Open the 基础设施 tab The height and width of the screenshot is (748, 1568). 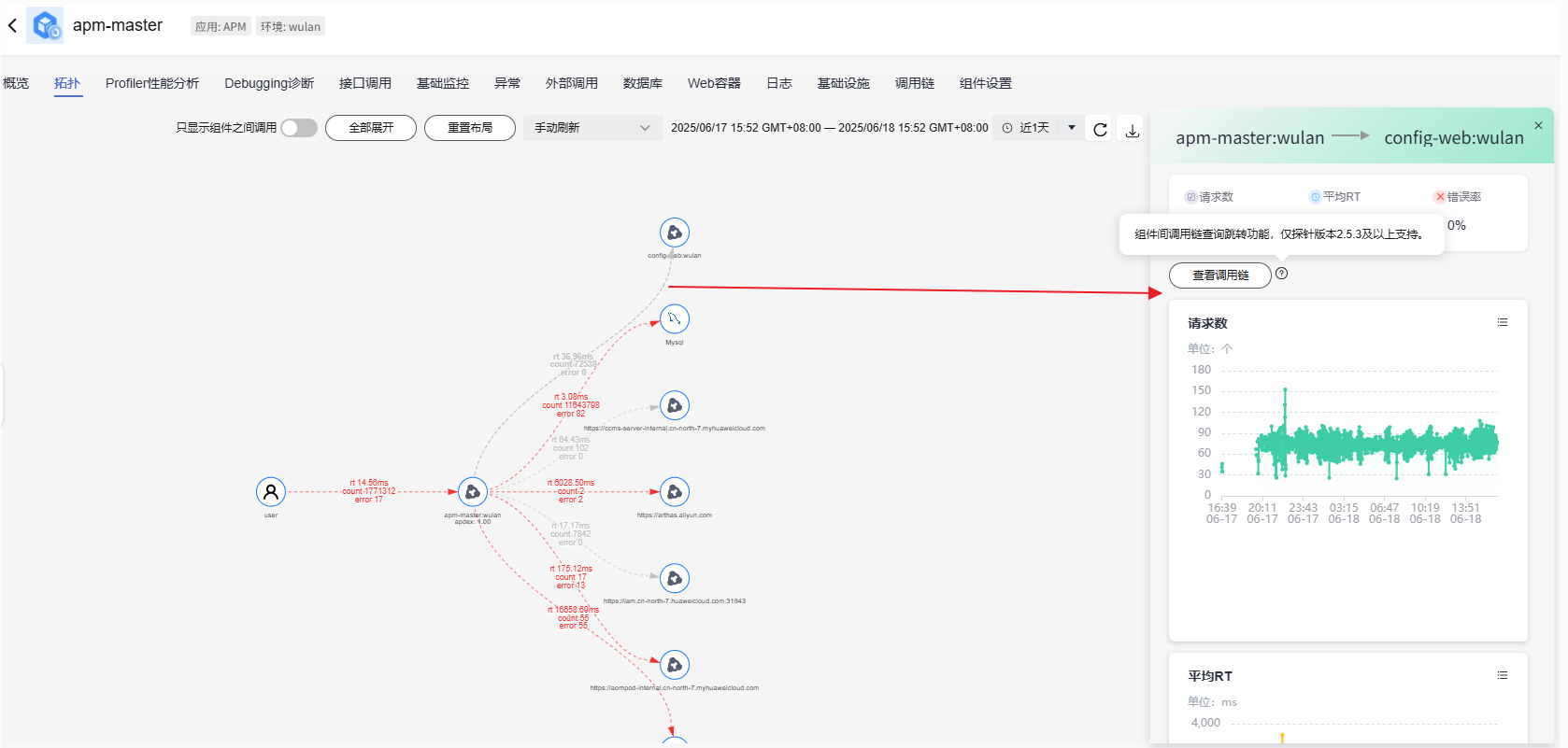click(844, 83)
